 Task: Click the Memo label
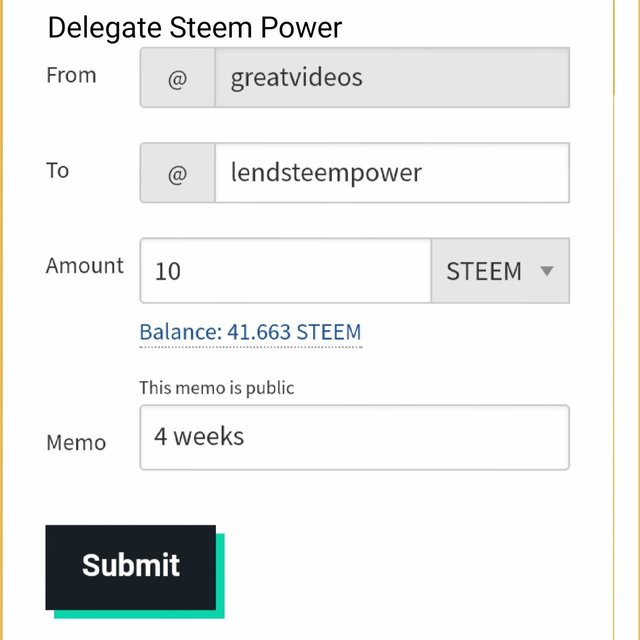(76, 443)
